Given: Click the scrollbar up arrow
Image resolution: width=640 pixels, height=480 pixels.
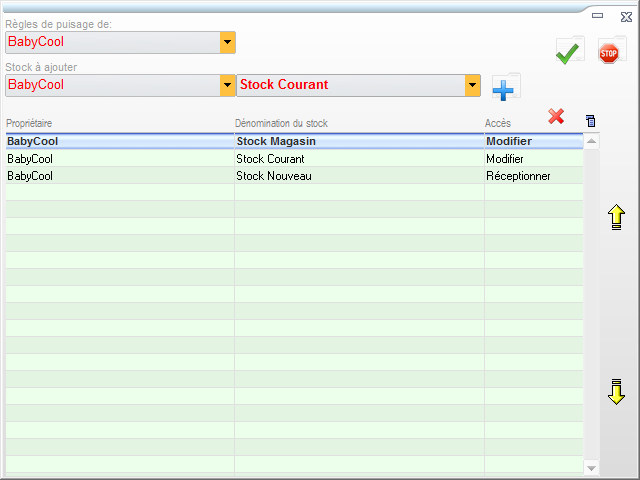Looking at the screenshot, I should [x=591, y=142].
